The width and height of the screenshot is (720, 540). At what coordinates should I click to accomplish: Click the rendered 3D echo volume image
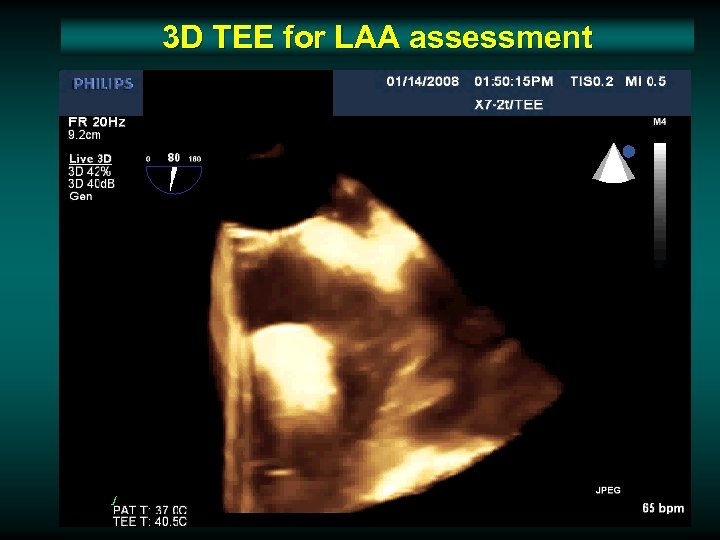[x=386, y=344]
